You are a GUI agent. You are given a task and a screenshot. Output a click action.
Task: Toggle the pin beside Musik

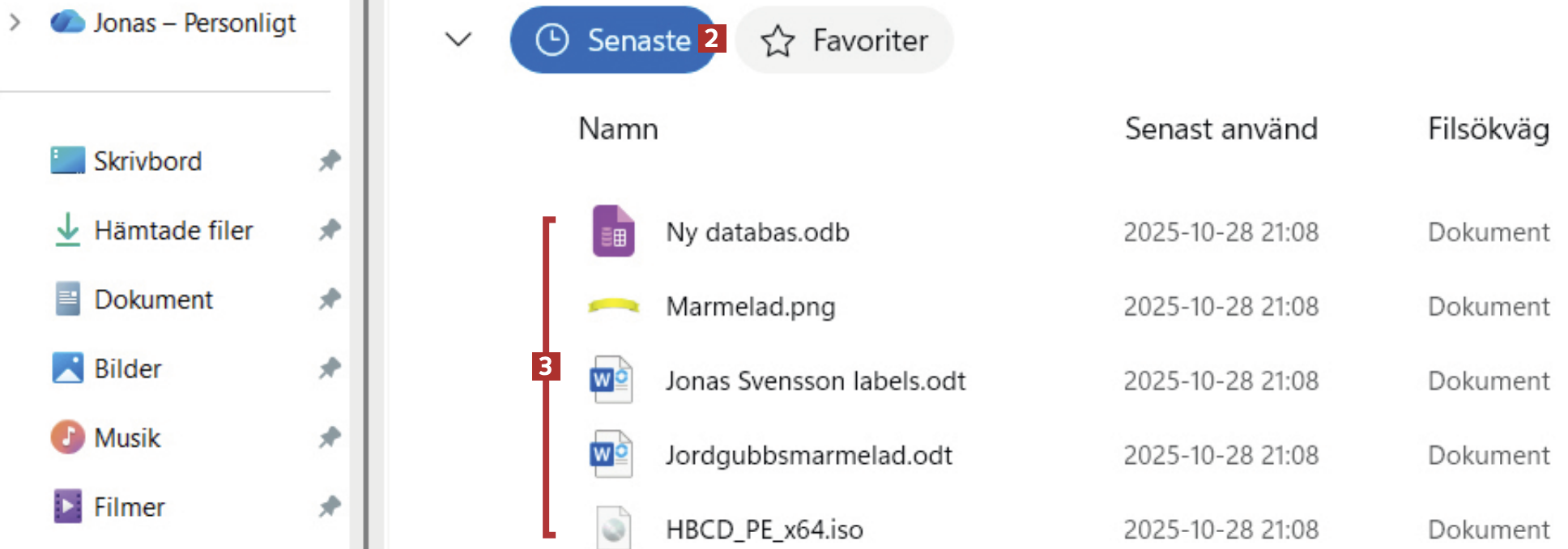tap(329, 437)
